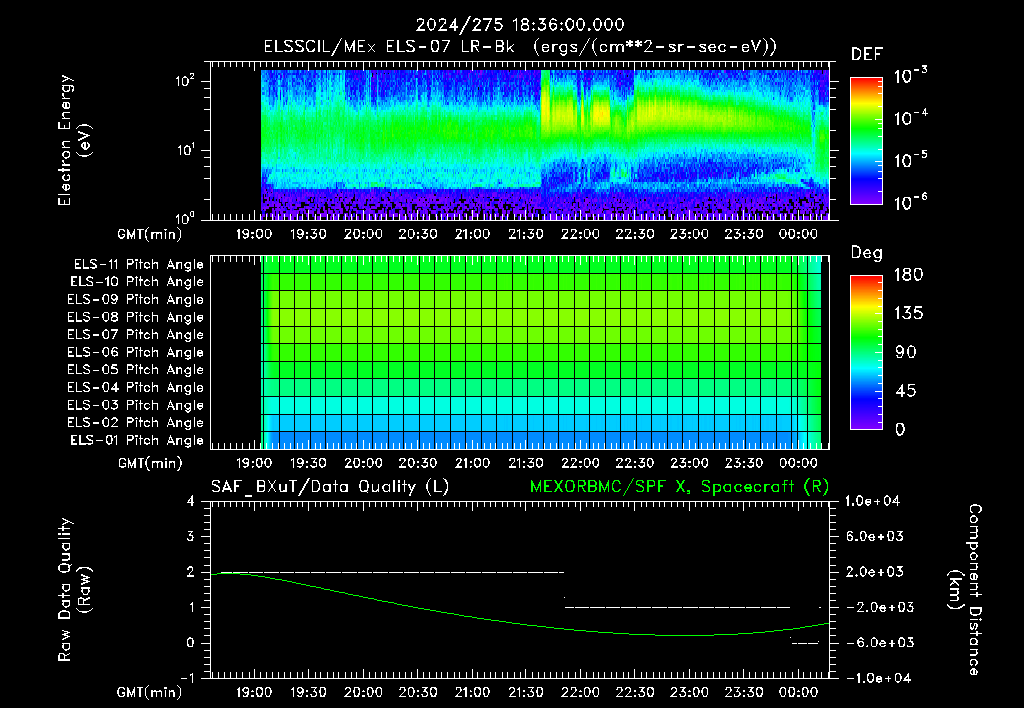Click 22:00 tick under the electron spectrogram
Viewport: 1024px width, 708px height.
pyautogui.click(x=580, y=234)
